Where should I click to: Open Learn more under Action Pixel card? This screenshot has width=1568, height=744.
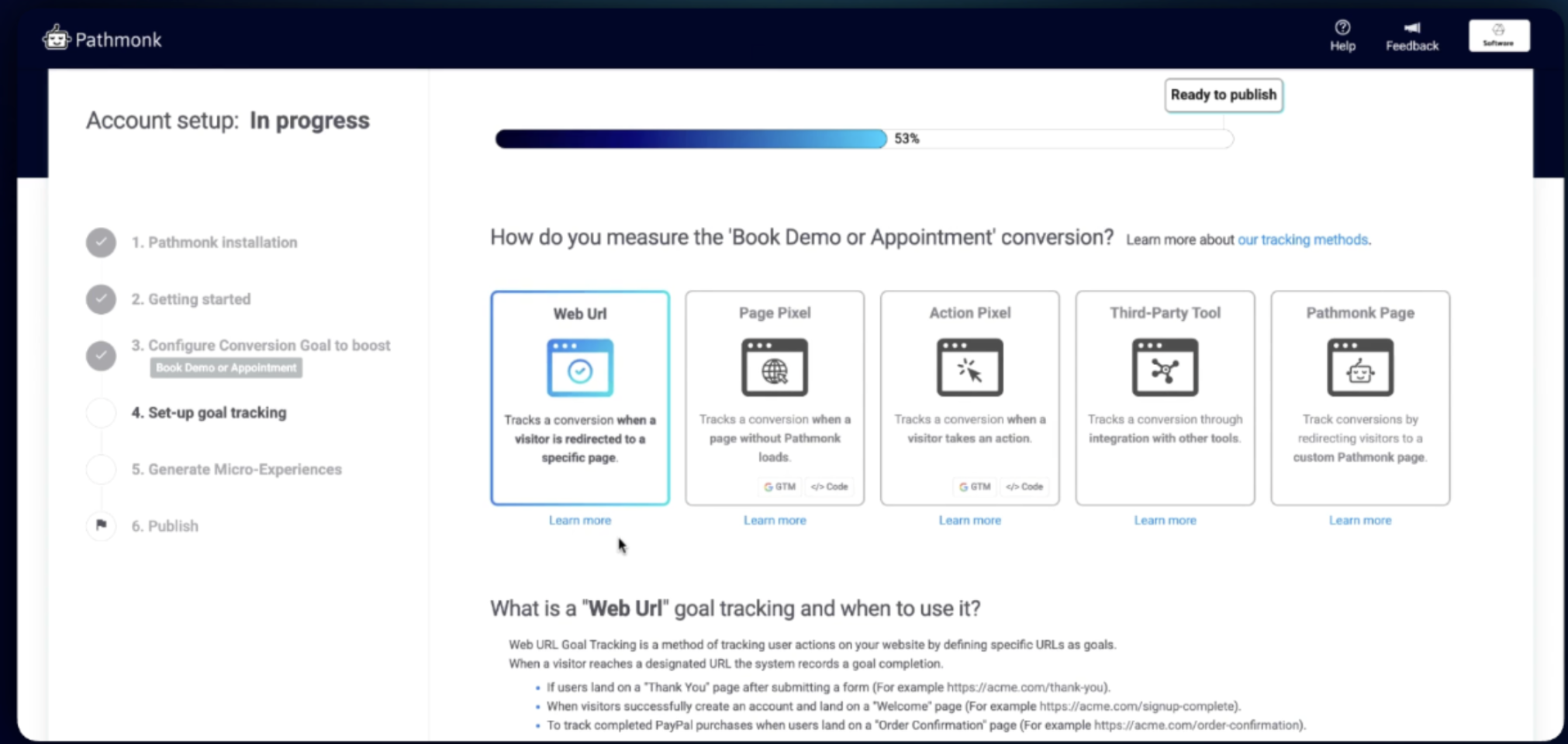click(x=970, y=520)
